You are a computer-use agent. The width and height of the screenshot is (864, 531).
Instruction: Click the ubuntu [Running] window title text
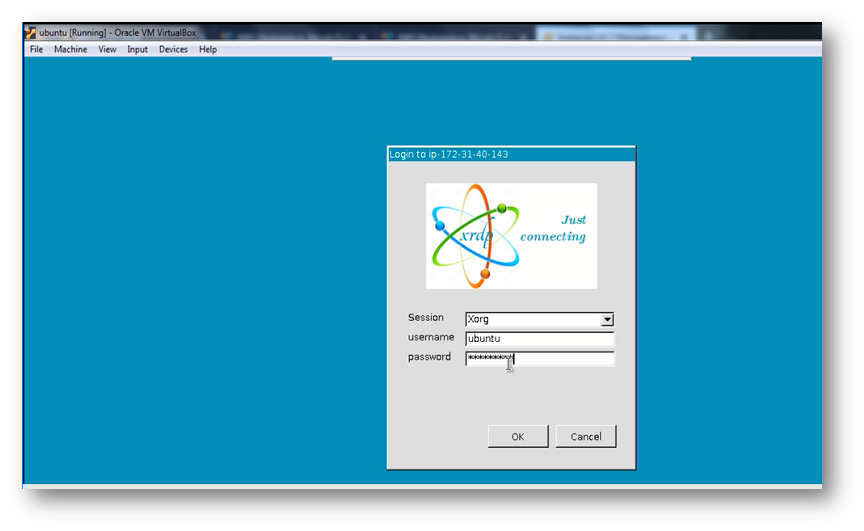117,33
